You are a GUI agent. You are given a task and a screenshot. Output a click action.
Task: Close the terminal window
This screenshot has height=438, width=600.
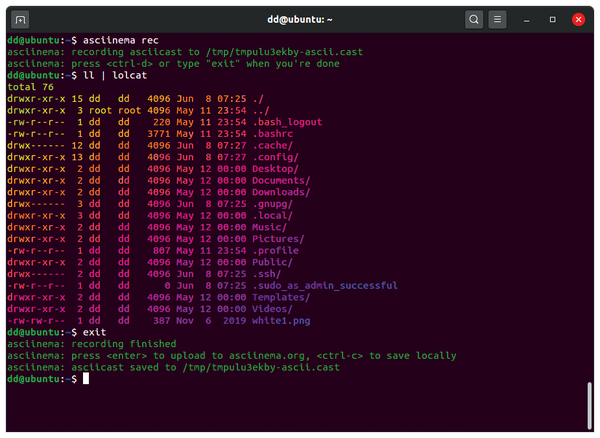click(x=578, y=20)
